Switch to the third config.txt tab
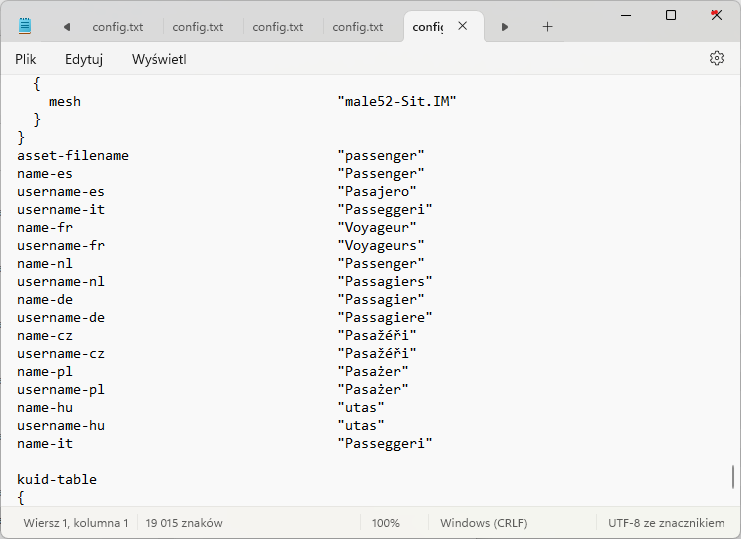742x540 pixels. [277, 27]
